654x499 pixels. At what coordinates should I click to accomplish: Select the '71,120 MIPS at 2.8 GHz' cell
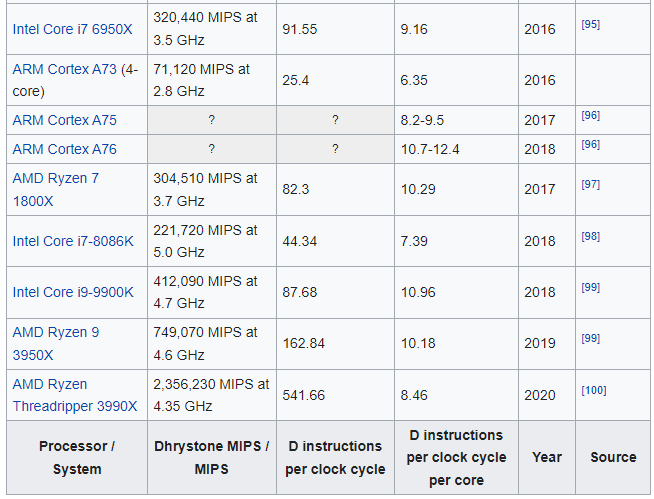tap(212, 80)
